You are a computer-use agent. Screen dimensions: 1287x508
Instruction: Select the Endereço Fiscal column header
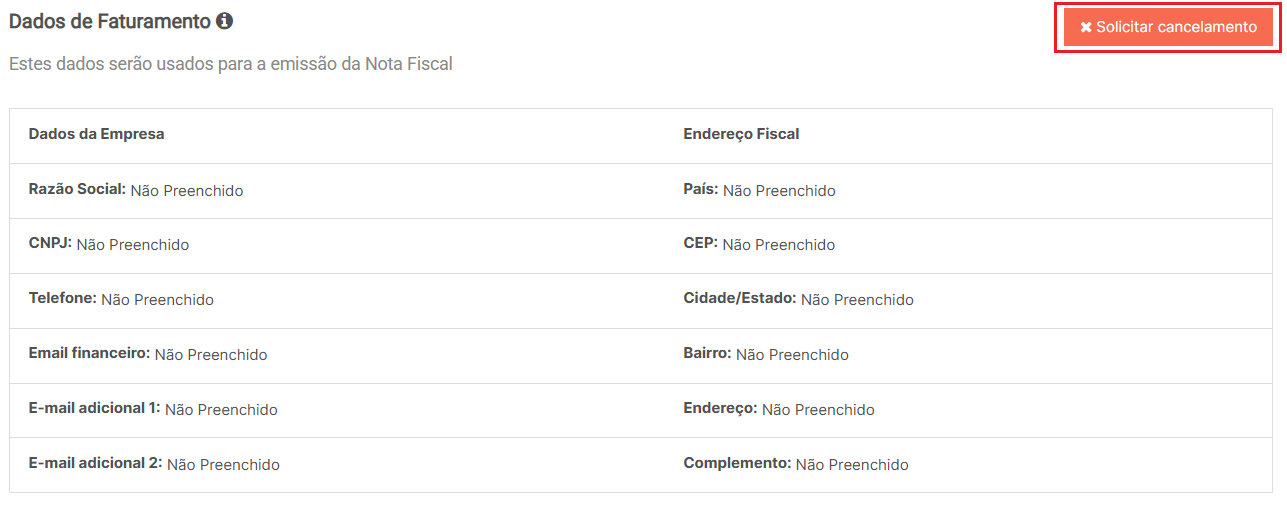click(x=741, y=134)
